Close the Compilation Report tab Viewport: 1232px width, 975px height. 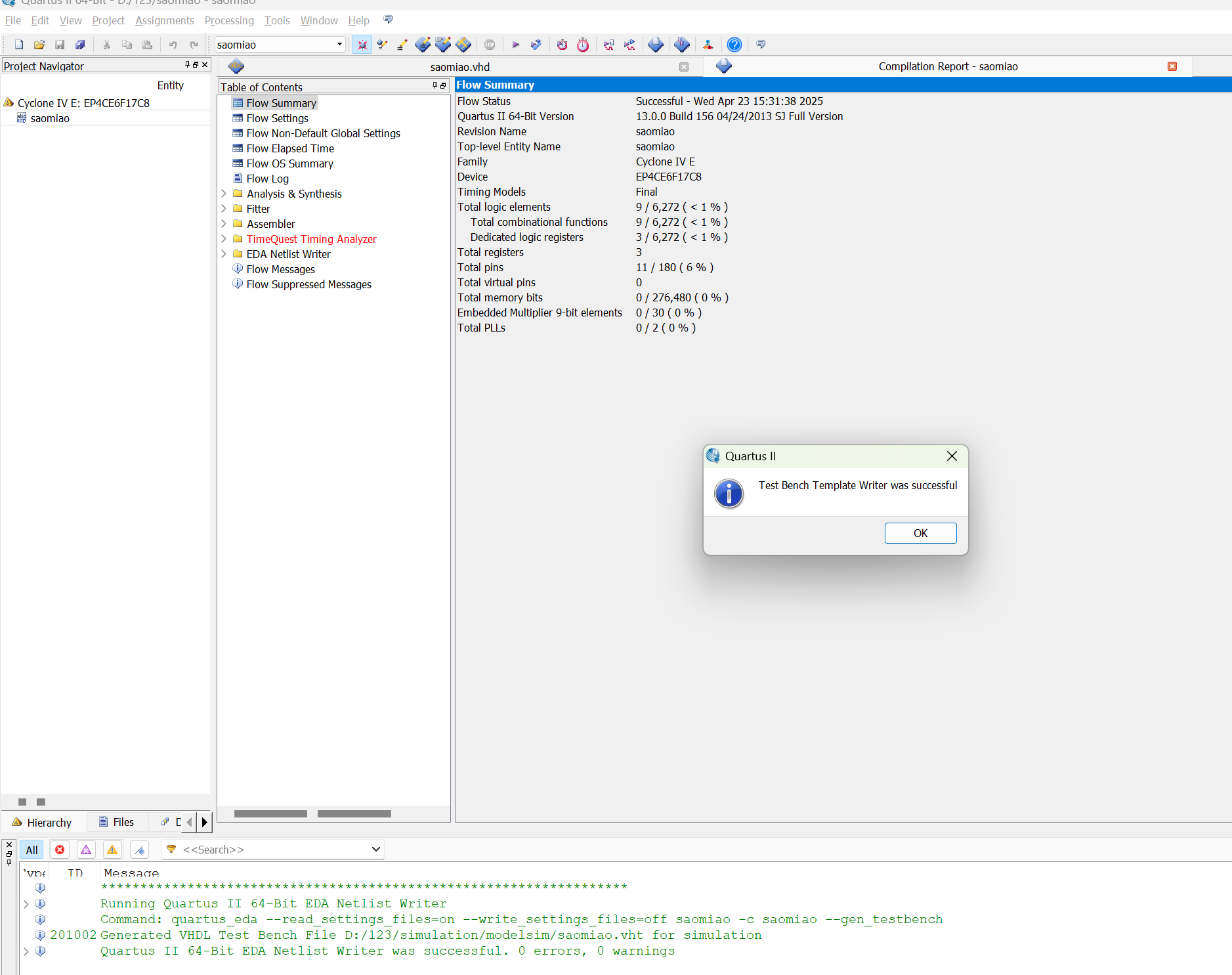point(1172,66)
